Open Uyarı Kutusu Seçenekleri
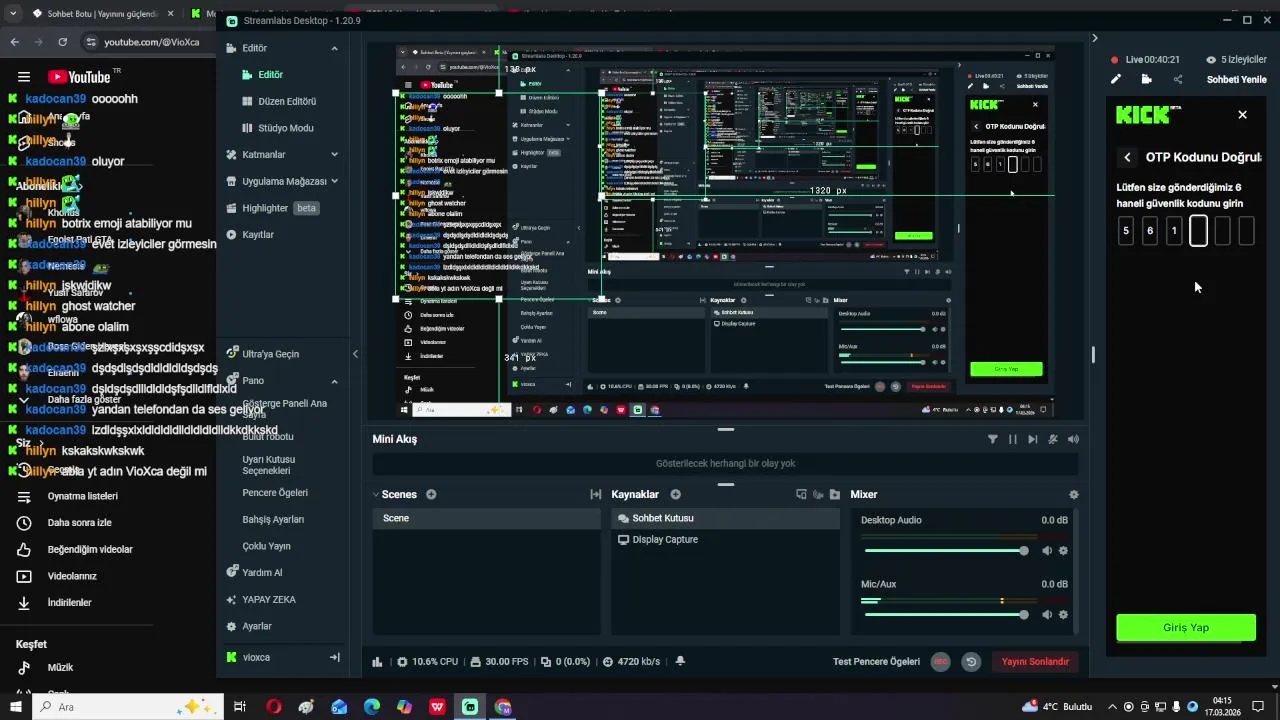 [x=268, y=465]
